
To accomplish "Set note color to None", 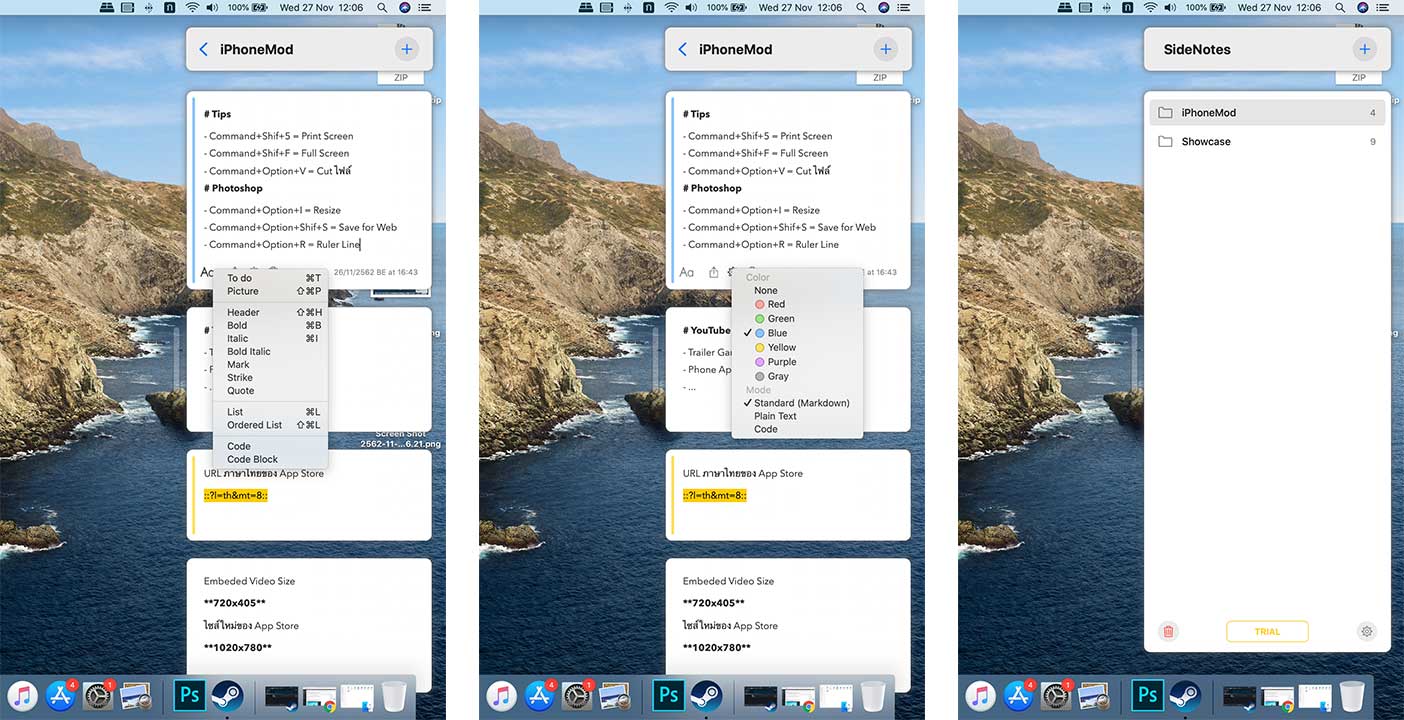I will [x=765, y=290].
